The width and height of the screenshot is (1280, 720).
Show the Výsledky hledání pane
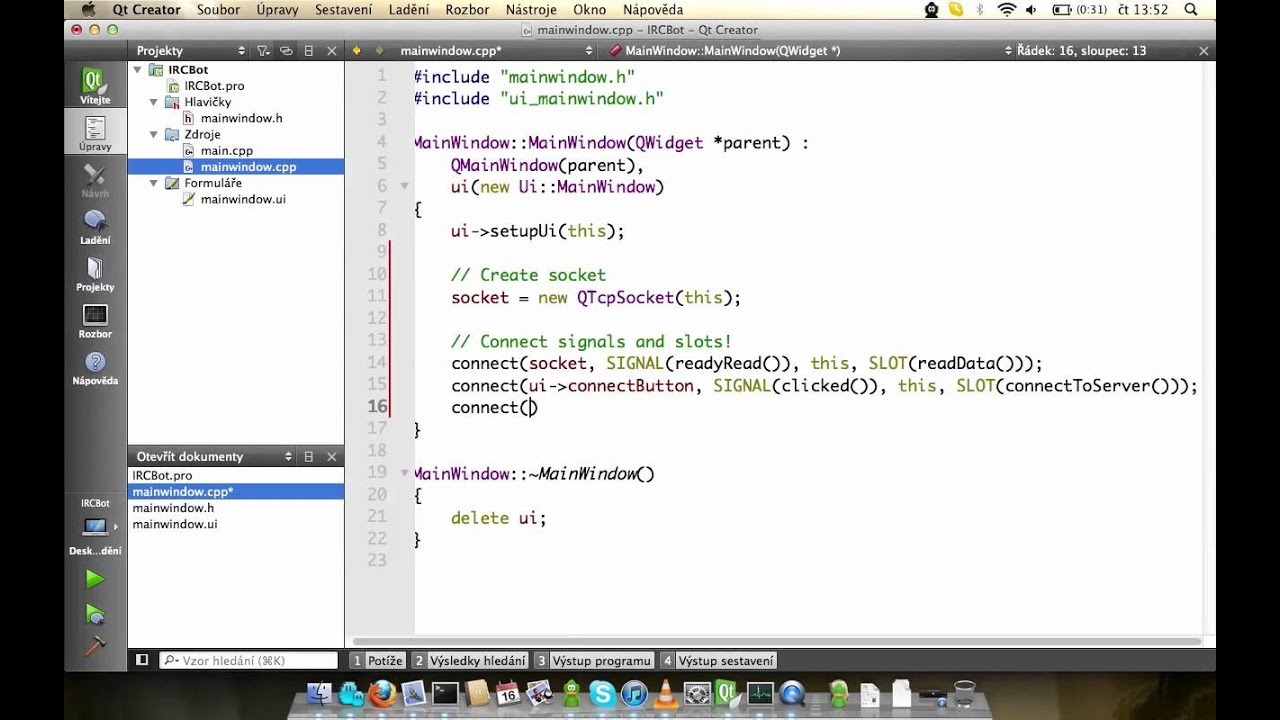click(469, 660)
